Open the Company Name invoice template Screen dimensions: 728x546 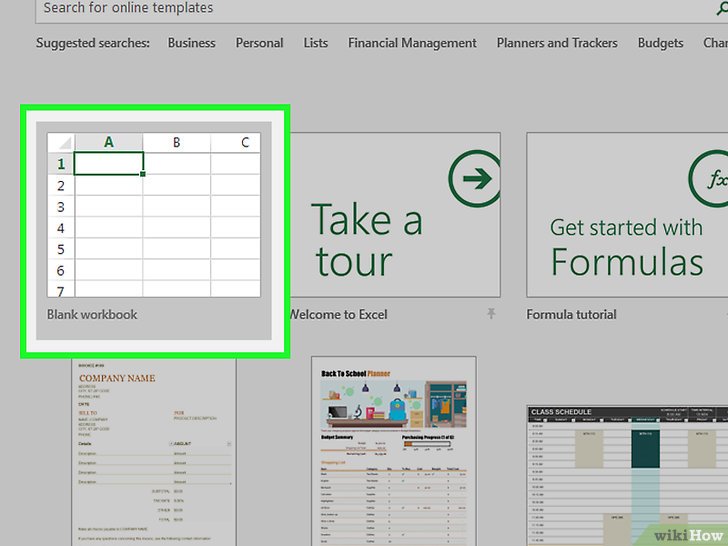point(154,452)
